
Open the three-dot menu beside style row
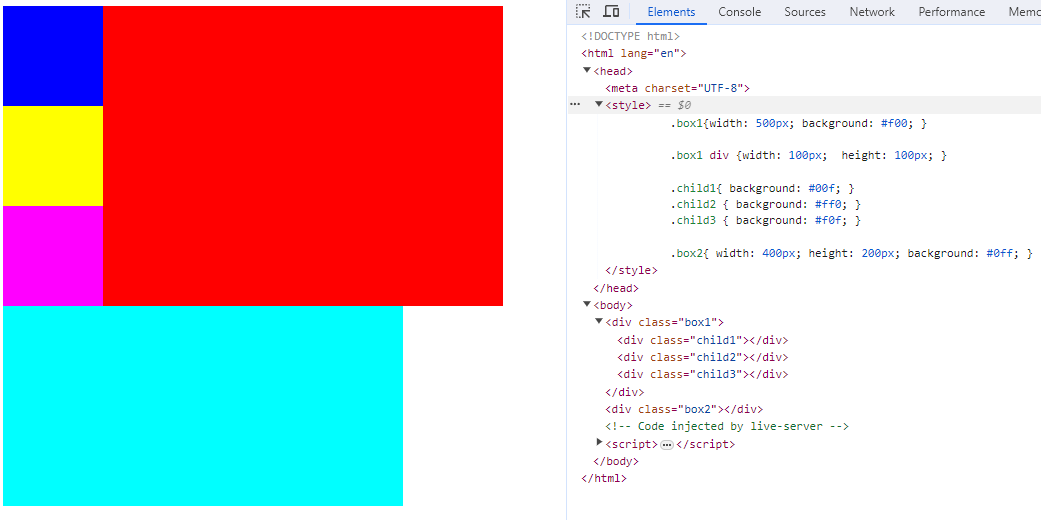[575, 104]
